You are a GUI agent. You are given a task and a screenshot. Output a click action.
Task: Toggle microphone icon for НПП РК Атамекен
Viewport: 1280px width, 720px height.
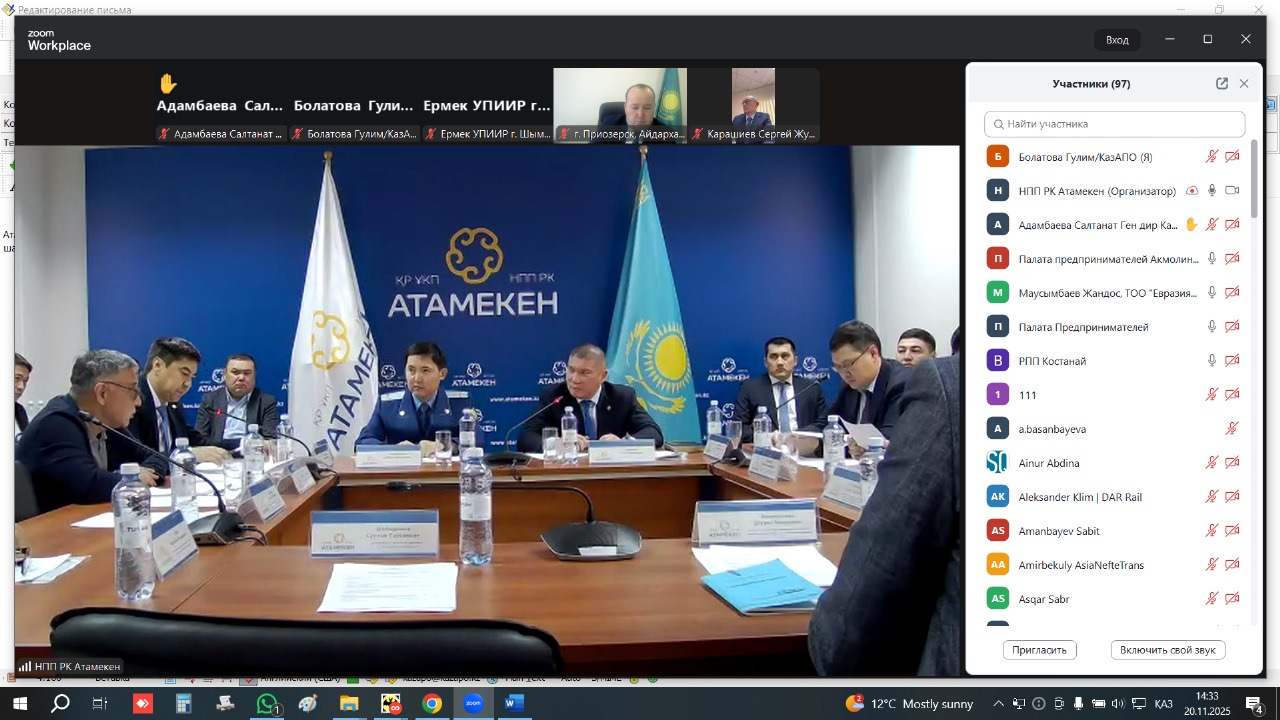(1212, 191)
